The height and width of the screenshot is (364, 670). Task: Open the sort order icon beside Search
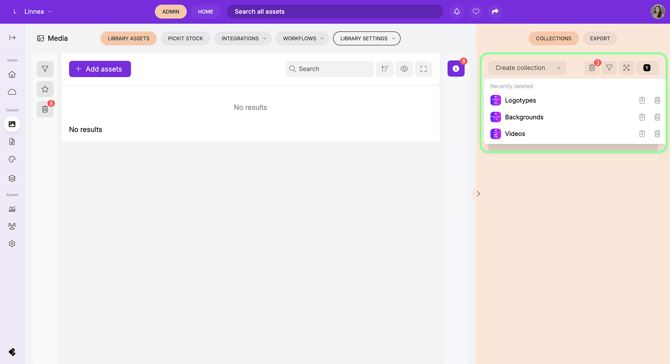tap(385, 69)
